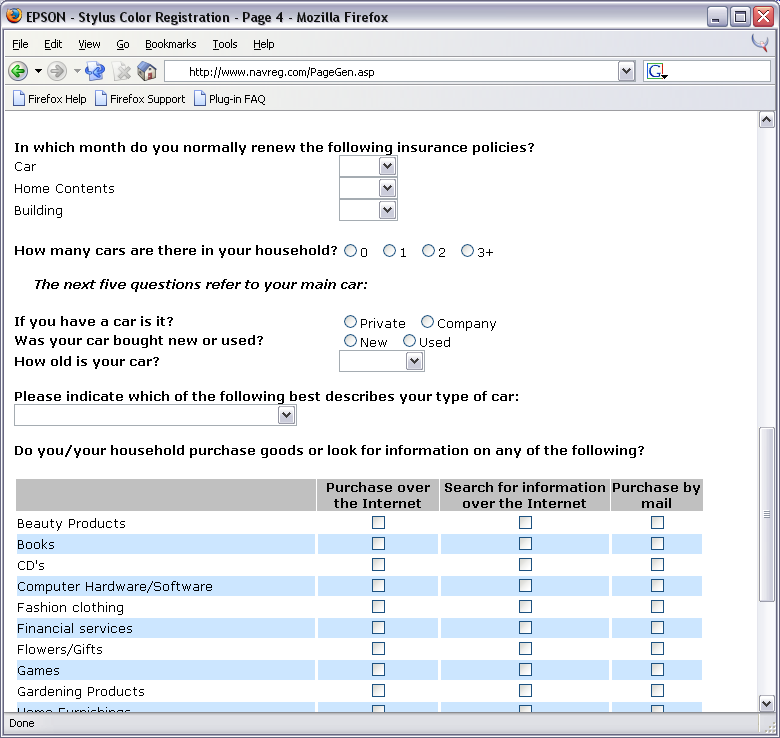Open the Plug-in FAQ bookmark

(x=229, y=99)
